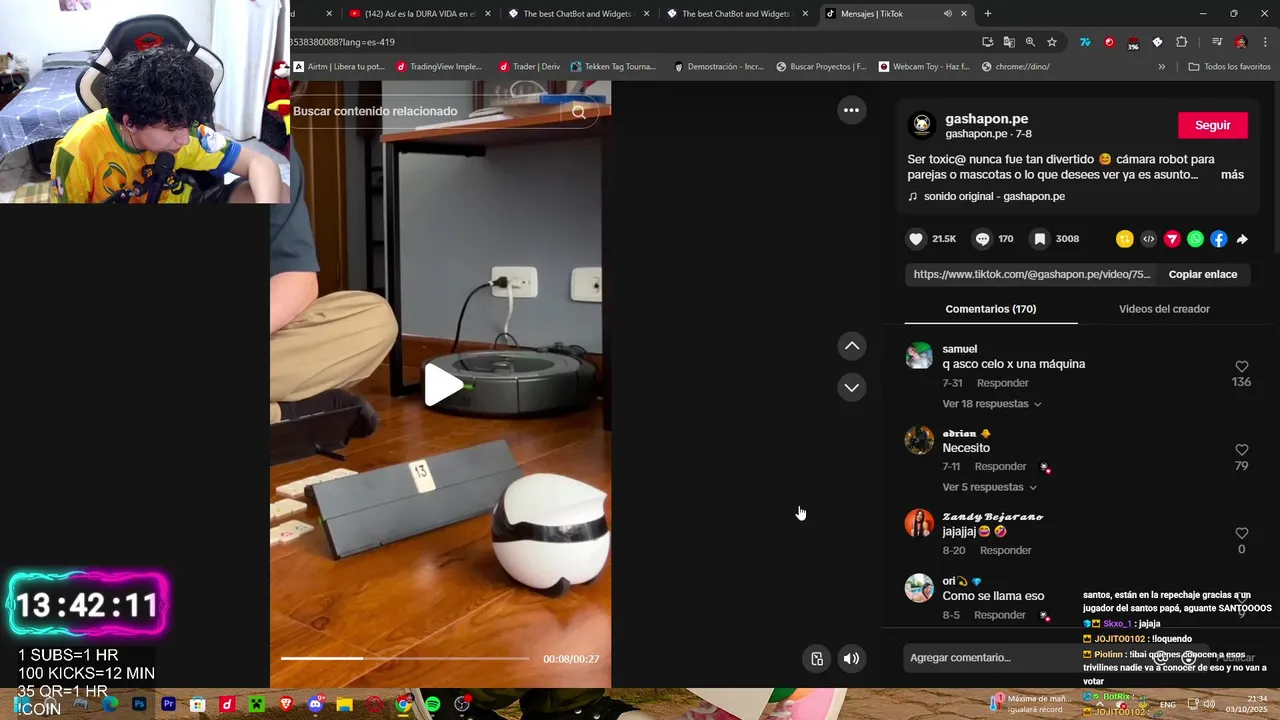Toggle the video sound speaker button

click(x=851, y=658)
